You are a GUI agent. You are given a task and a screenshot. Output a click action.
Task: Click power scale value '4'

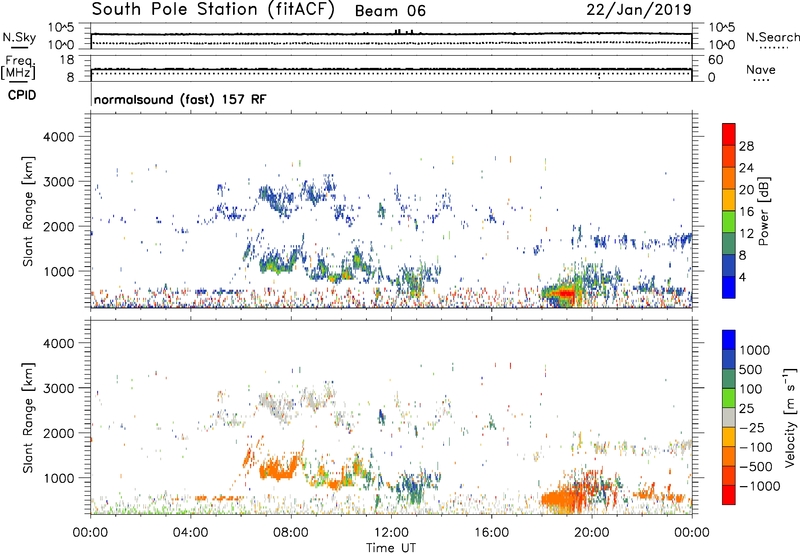point(743,277)
